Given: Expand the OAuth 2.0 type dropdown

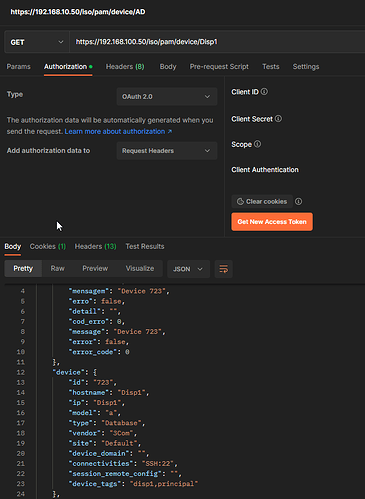Looking at the screenshot, I should pyautogui.click(x=167, y=97).
